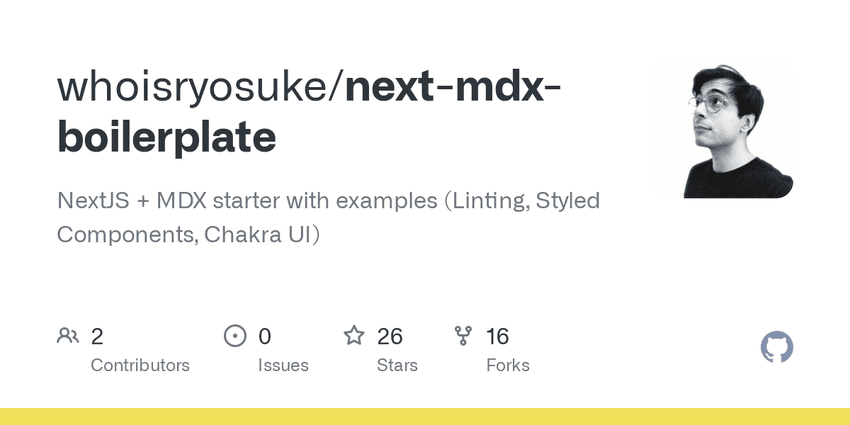Click the Issues circle-dot icon
850x425 pixels.
point(235,336)
